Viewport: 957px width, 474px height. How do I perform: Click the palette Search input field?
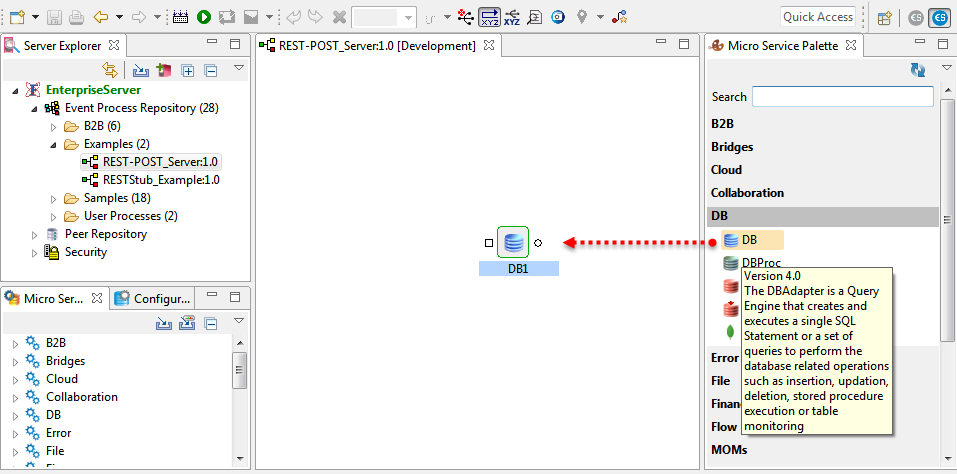pos(842,97)
